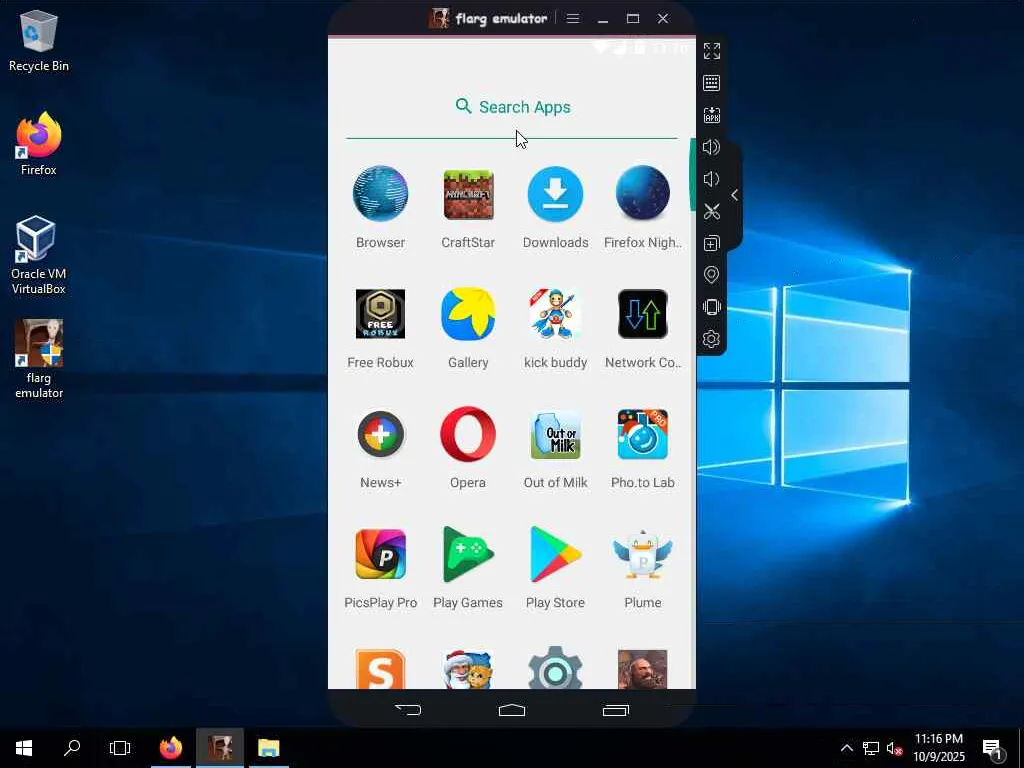This screenshot has height=768, width=1024.
Task: Click the install APK sidebar icon
Action: click(712, 115)
